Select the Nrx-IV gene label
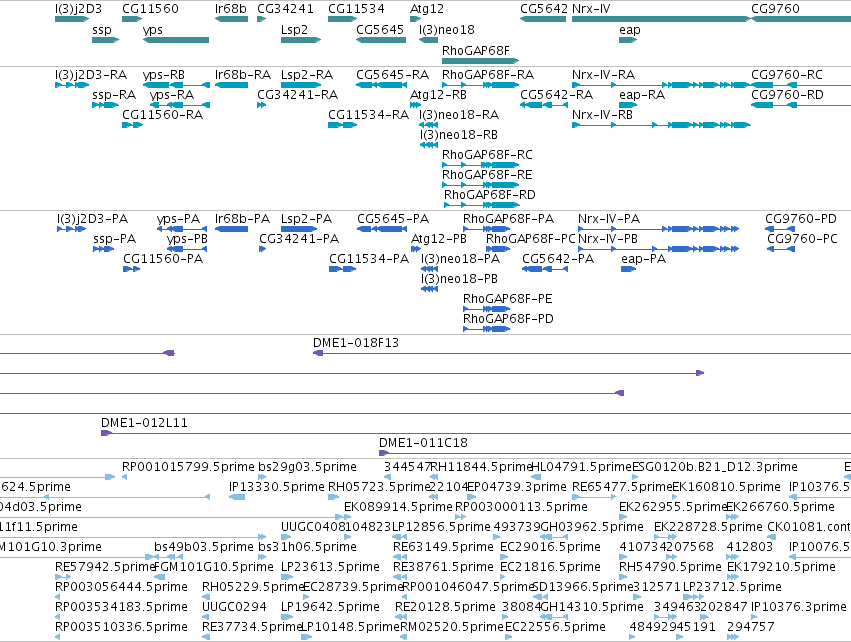 click(591, 9)
